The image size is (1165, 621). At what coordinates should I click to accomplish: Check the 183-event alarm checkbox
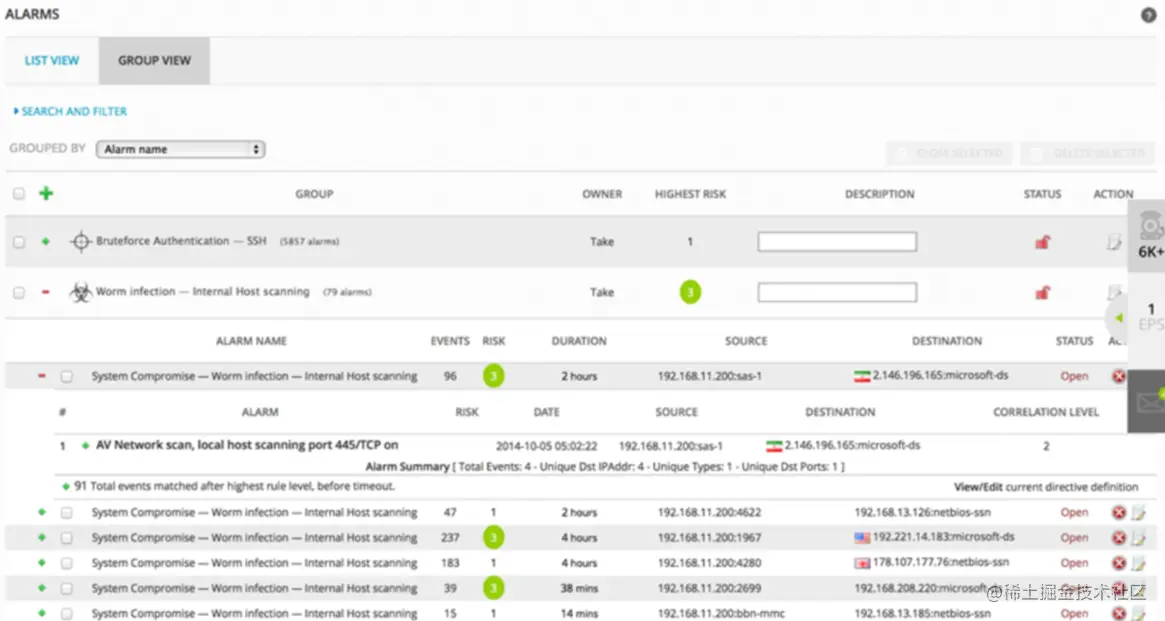(67, 563)
